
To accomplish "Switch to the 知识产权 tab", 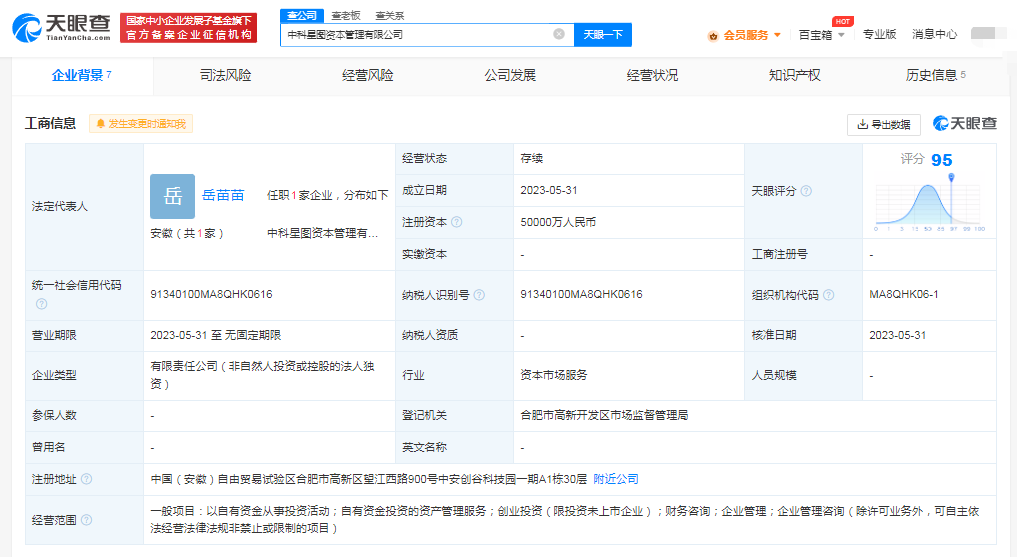I will point(795,75).
